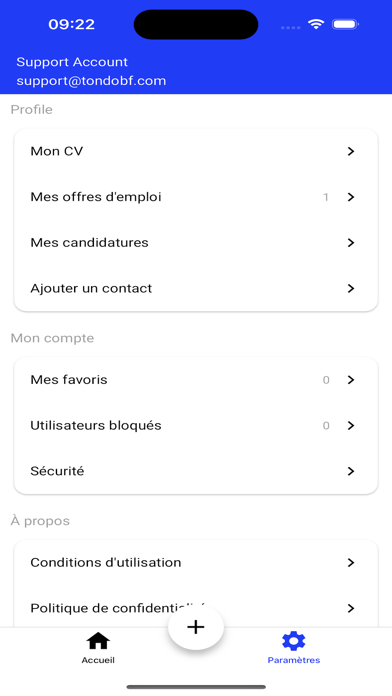Open the Mes favoris chevron

tap(351, 380)
